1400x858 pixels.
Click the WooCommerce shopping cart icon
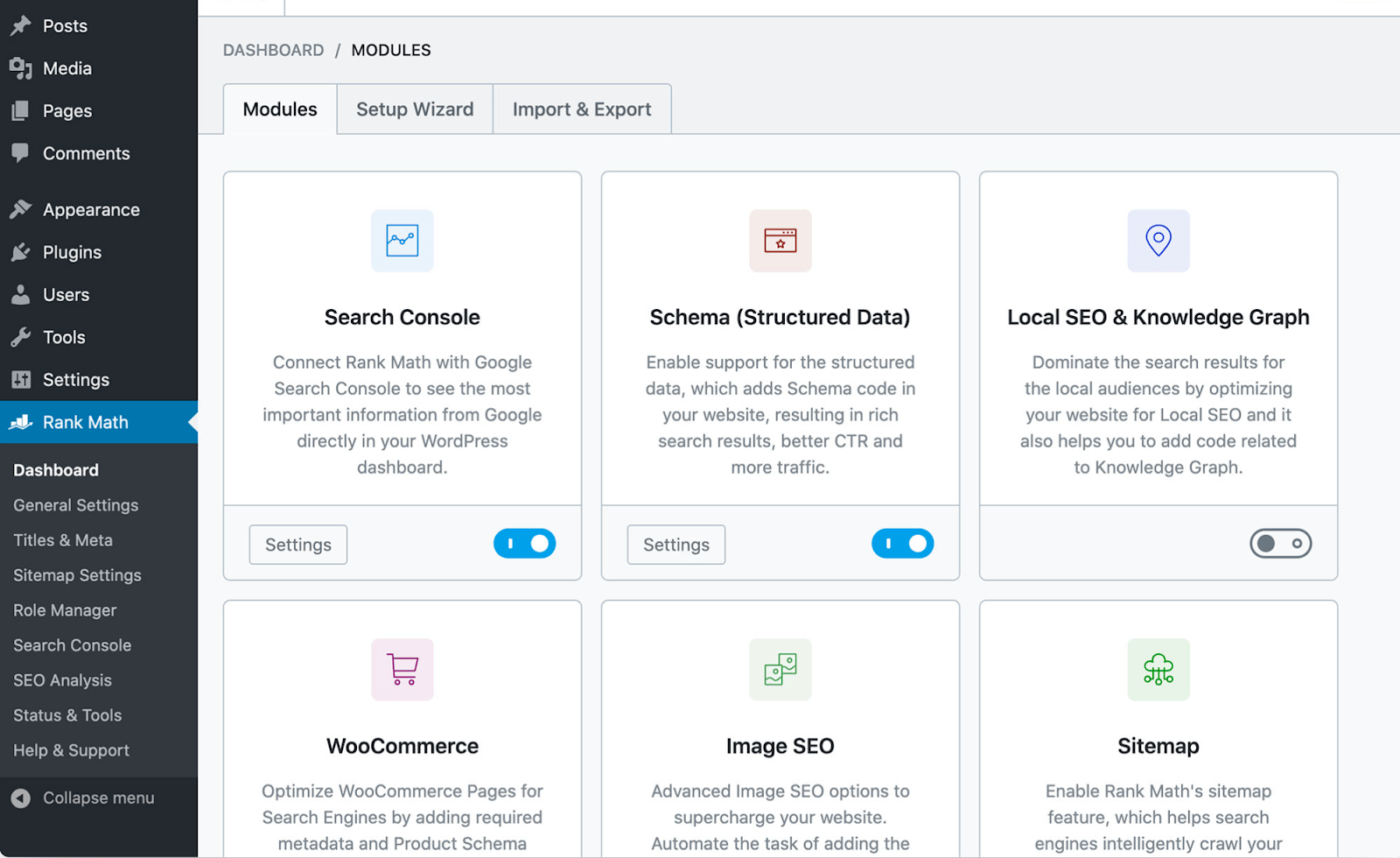pos(402,669)
